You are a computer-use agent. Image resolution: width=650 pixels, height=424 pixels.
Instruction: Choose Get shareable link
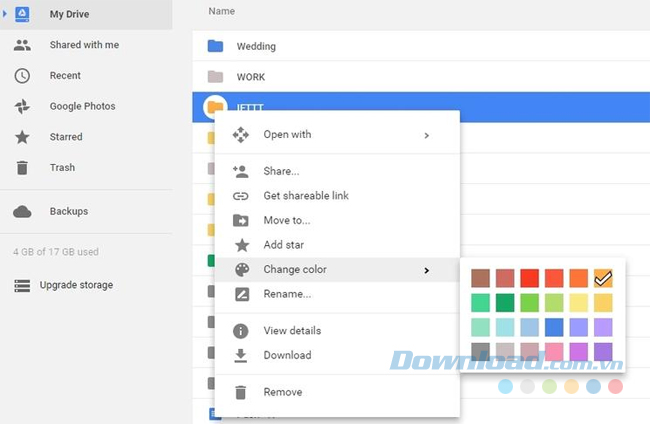[x=337, y=196]
